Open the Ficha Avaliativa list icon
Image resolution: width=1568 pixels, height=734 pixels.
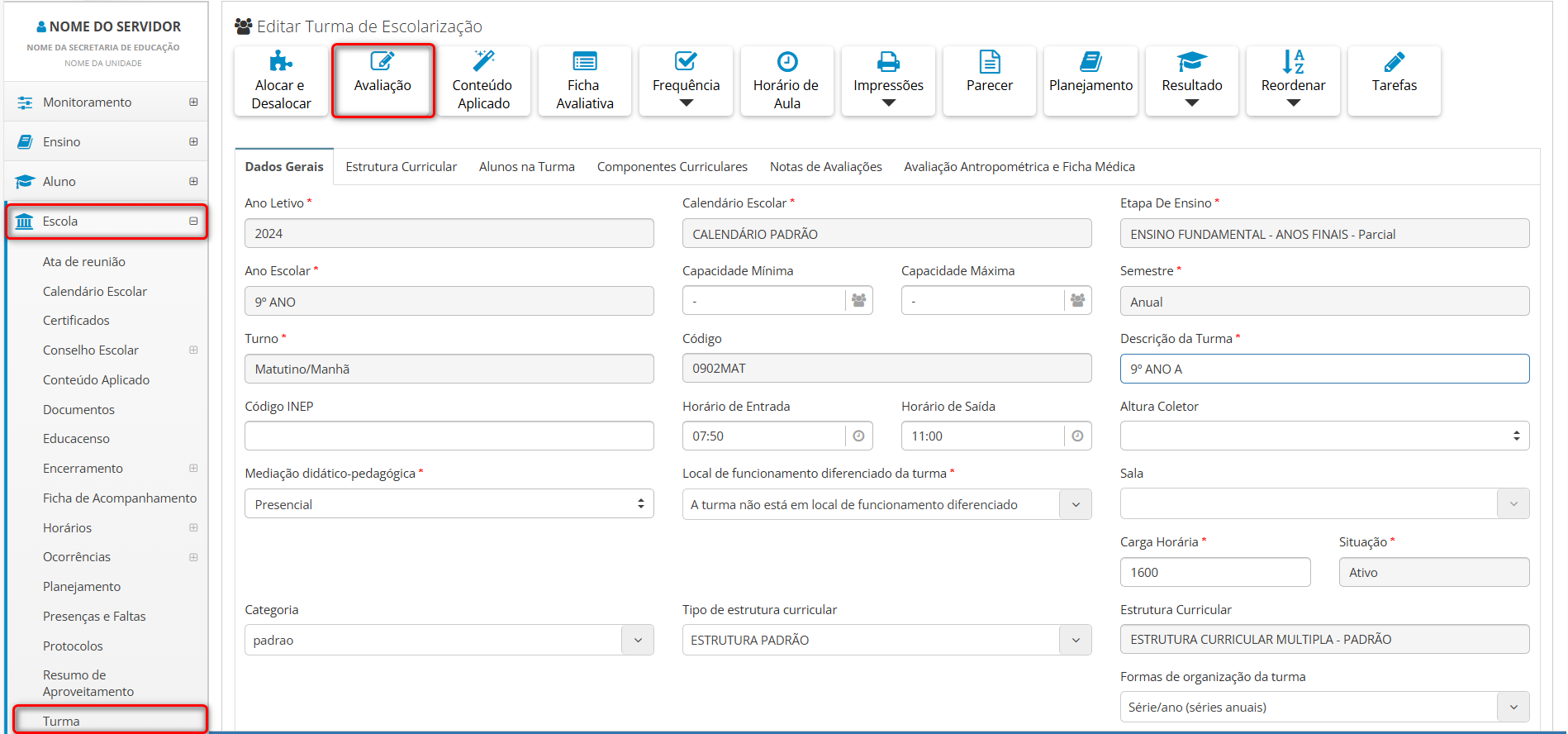[585, 62]
